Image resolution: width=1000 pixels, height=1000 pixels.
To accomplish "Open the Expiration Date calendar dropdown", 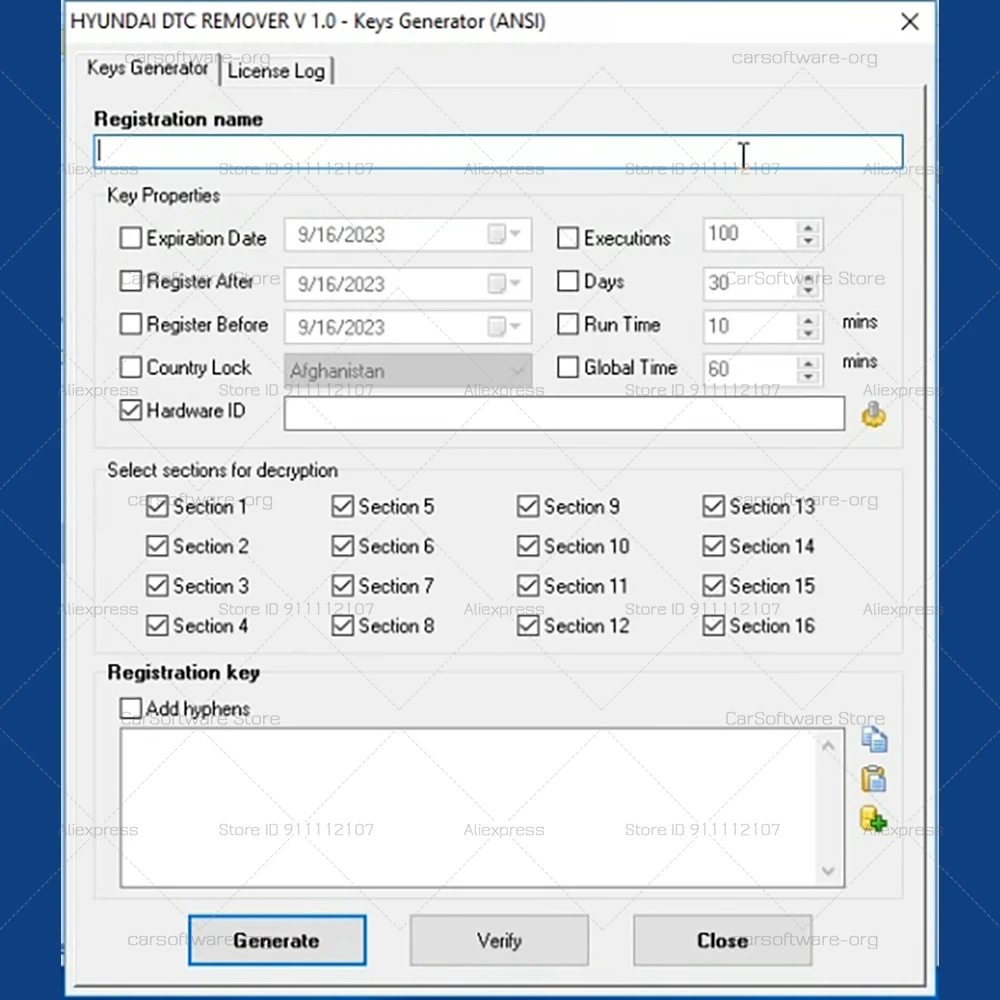I will pyautogui.click(x=505, y=234).
